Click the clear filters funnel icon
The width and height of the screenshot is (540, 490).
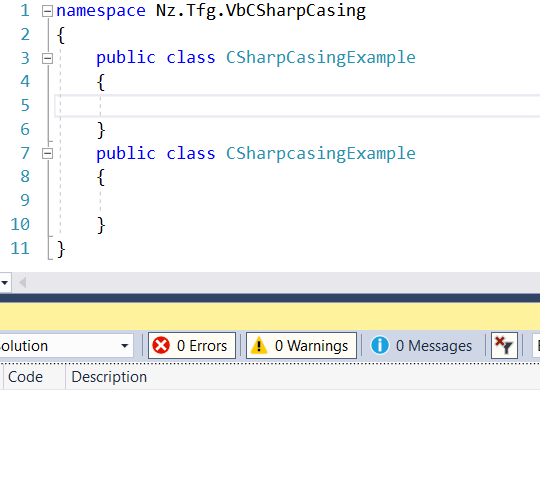pos(504,345)
